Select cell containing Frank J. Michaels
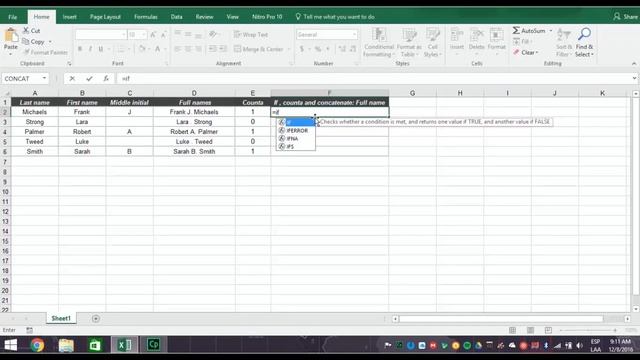The width and height of the screenshot is (640, 360). (x=194, y=112)
